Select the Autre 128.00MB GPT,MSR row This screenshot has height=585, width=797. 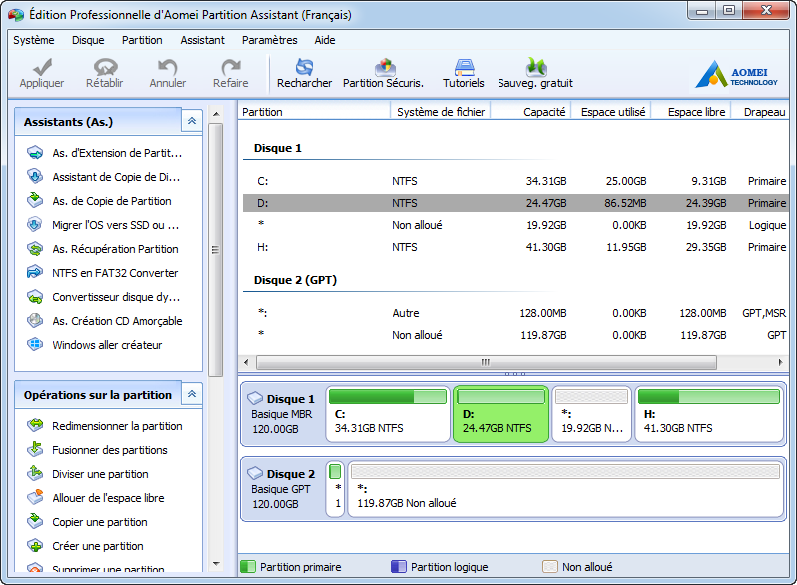tap(514, 313)
